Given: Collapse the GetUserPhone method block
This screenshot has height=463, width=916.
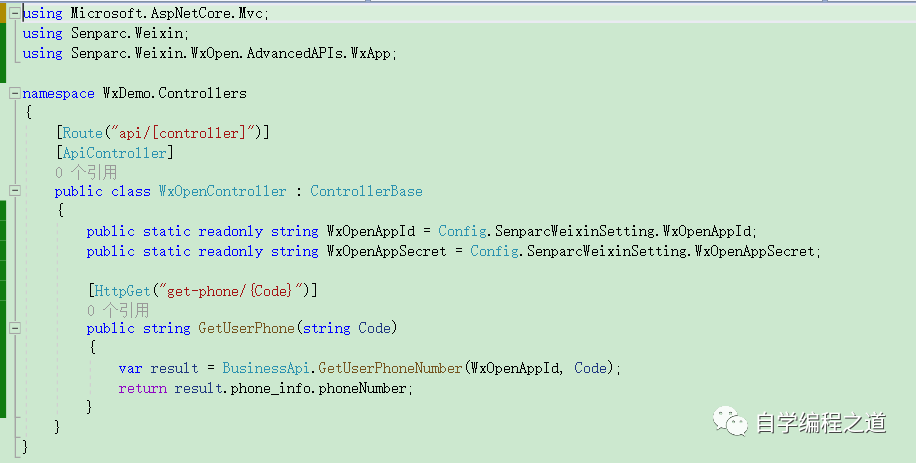Looking at the screenshot, I should coord(15,328).
